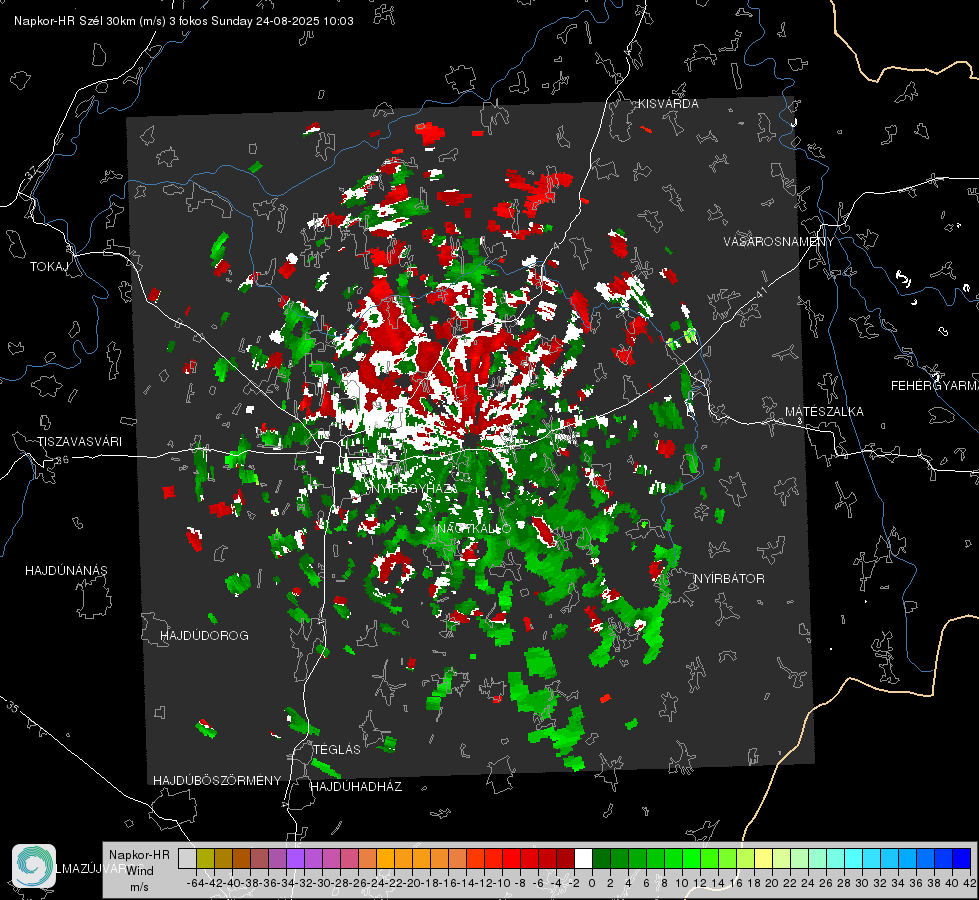The height and width of the screenshot is (900, 979).
Task: Click road number 37 near Tokaj
Action: [x=32, y=172]
